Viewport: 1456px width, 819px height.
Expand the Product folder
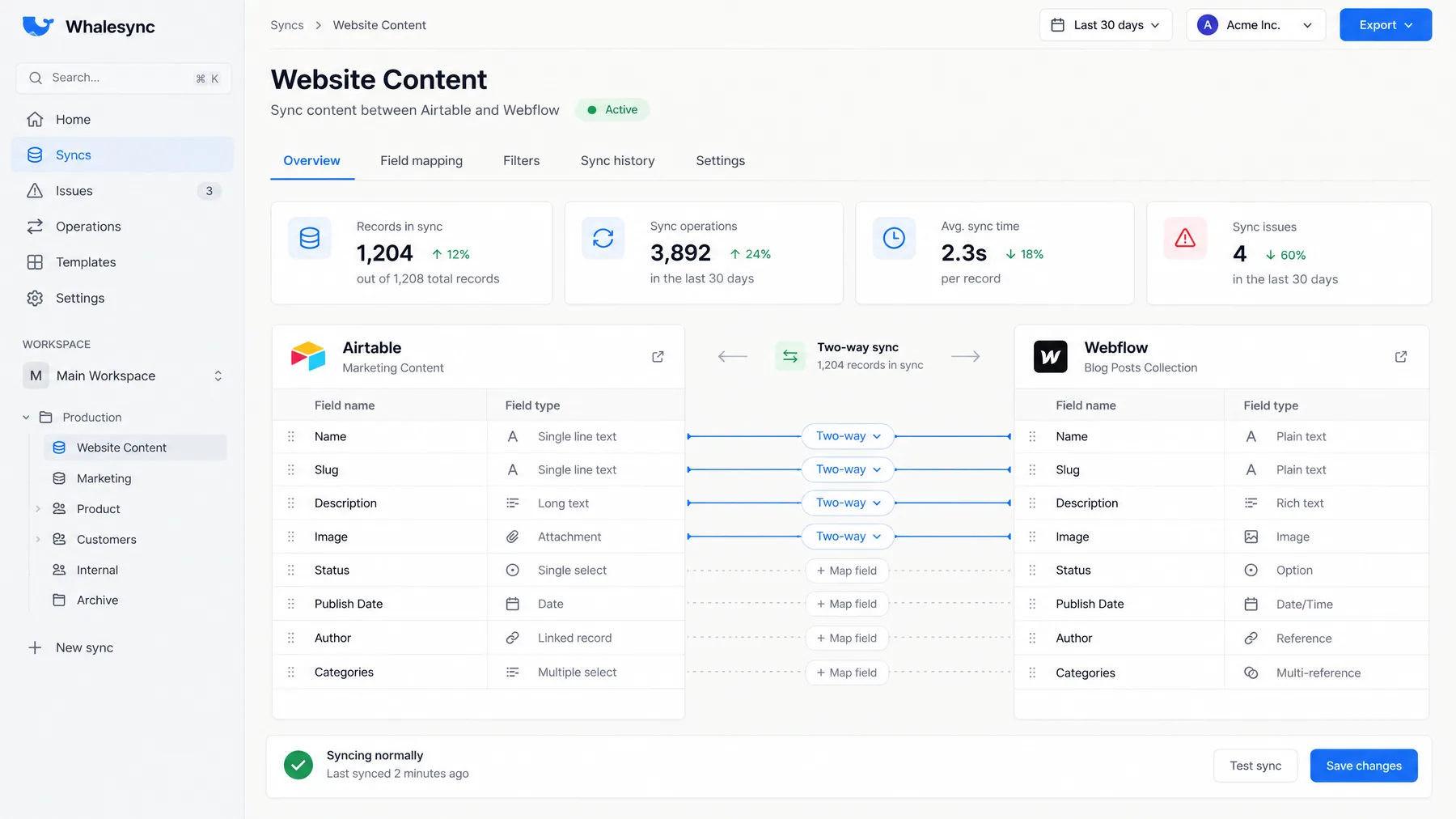pos(38,509)
